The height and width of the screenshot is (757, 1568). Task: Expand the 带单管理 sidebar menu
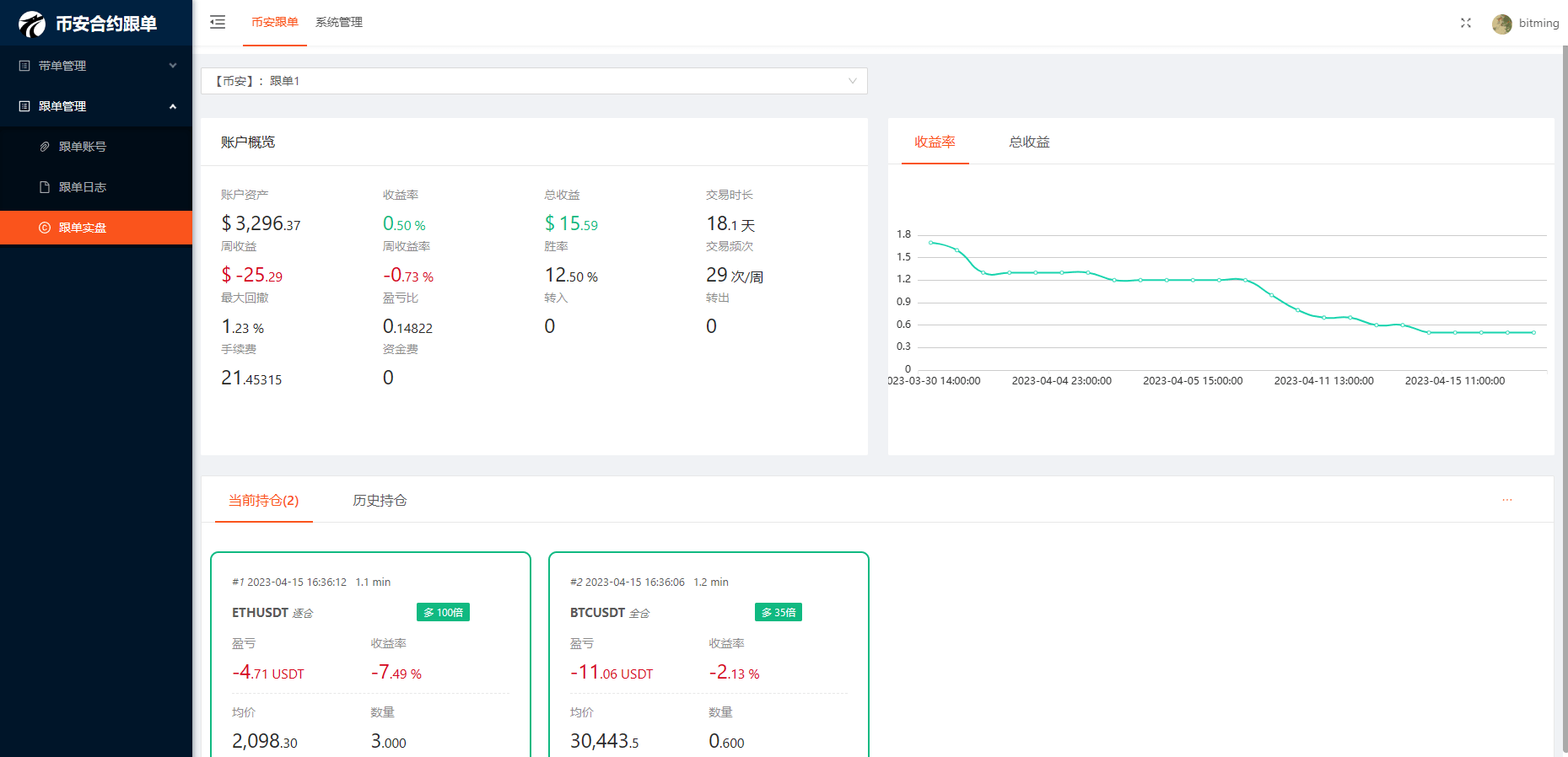click(96, 66)
